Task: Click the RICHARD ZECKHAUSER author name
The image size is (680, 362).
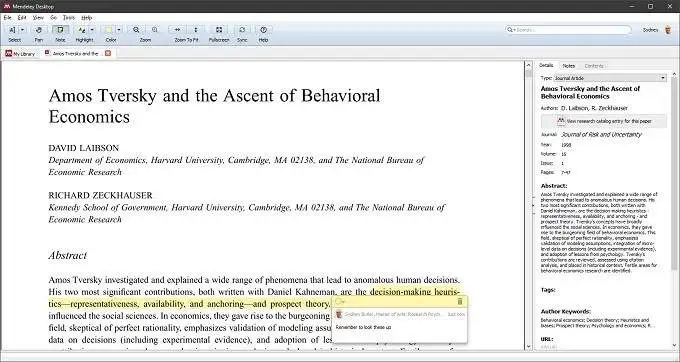Action: [101, 195]
